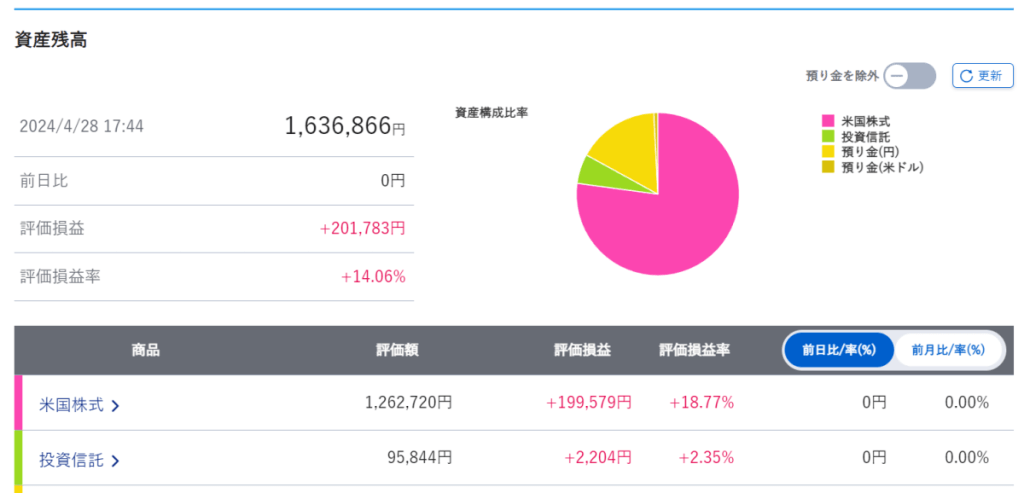The height and width of the screenshot is (493, 1024).
Task: Click the 評価損益 column header
Action: (x=582, y=350)
